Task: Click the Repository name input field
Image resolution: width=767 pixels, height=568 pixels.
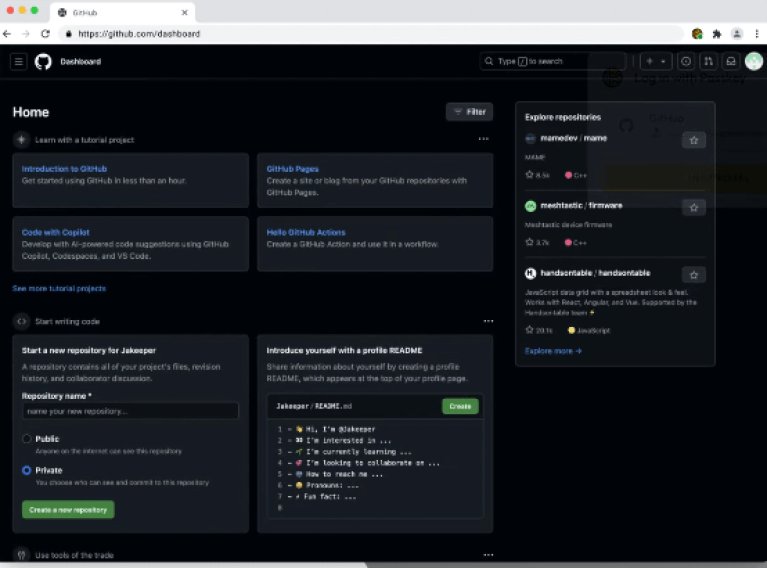Action: 130,411
